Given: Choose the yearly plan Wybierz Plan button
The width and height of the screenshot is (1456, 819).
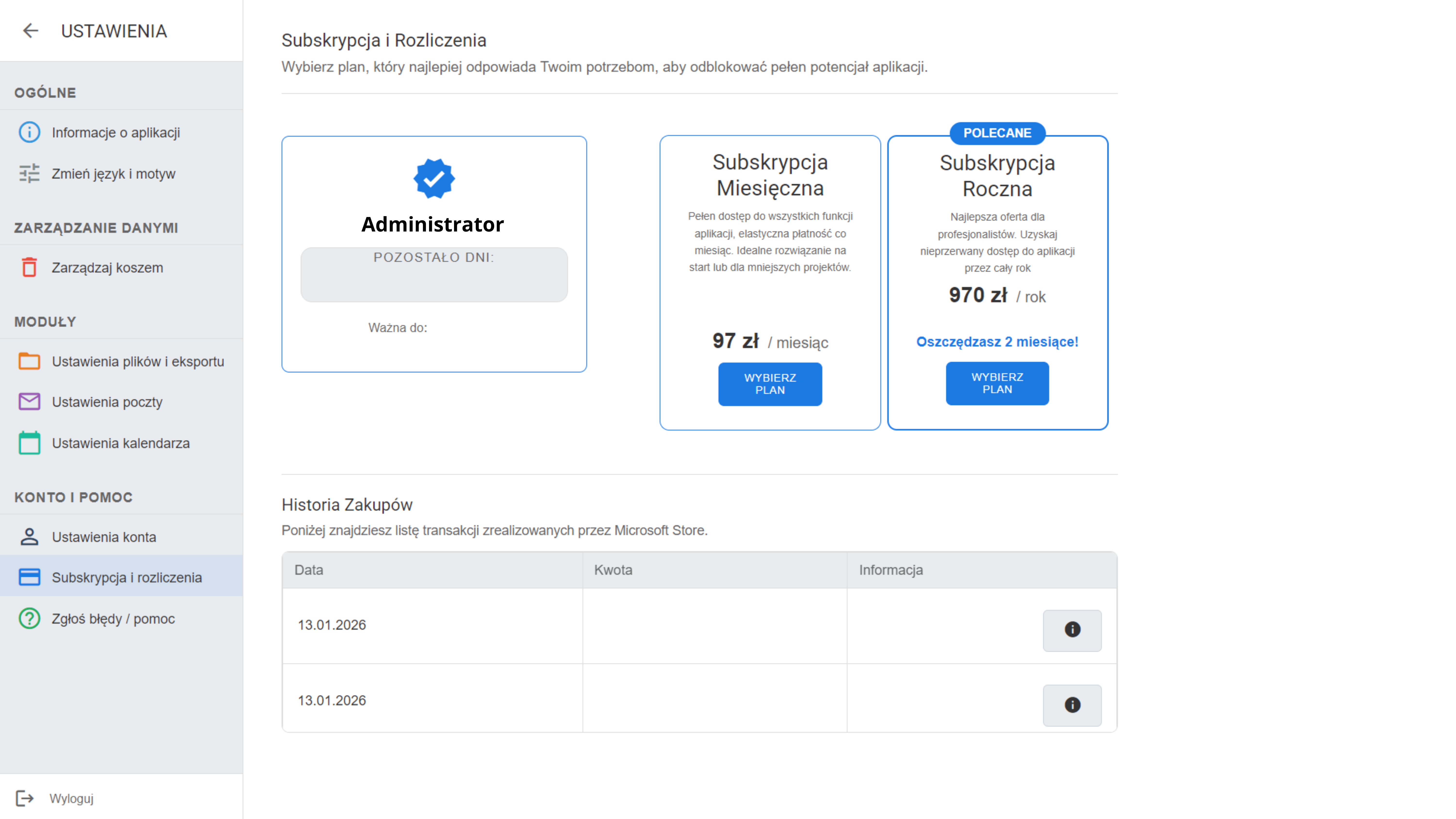Looking at the screenshot, I should [997, 383].
